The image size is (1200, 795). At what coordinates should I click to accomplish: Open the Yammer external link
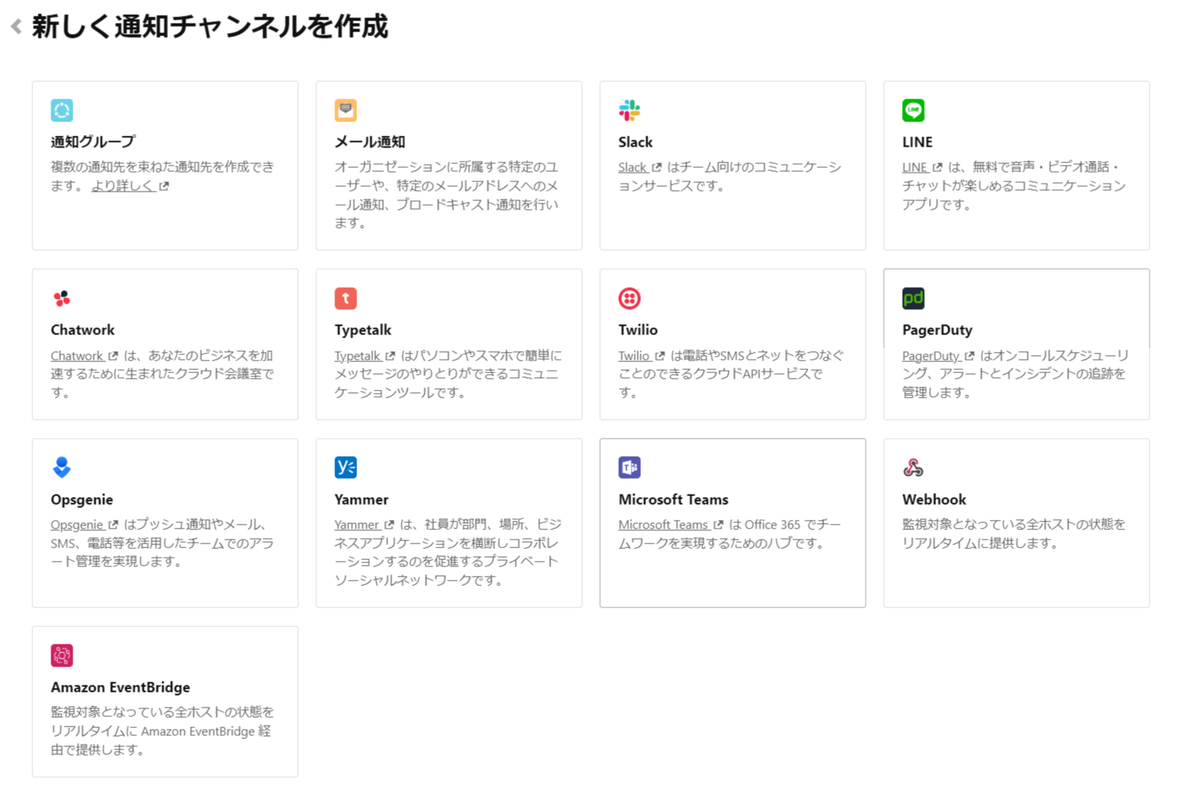[364, 524]
